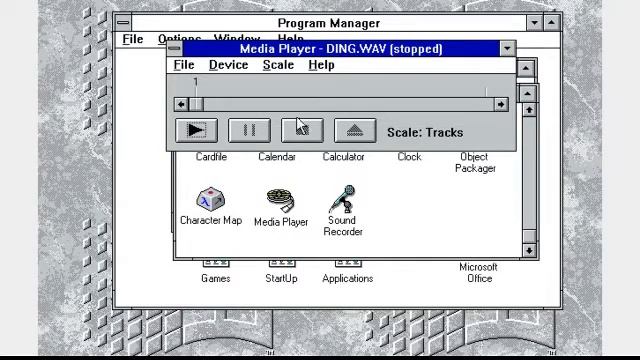Open the Help menu in Media Player
Screen dimensions: 640x360
321,65
